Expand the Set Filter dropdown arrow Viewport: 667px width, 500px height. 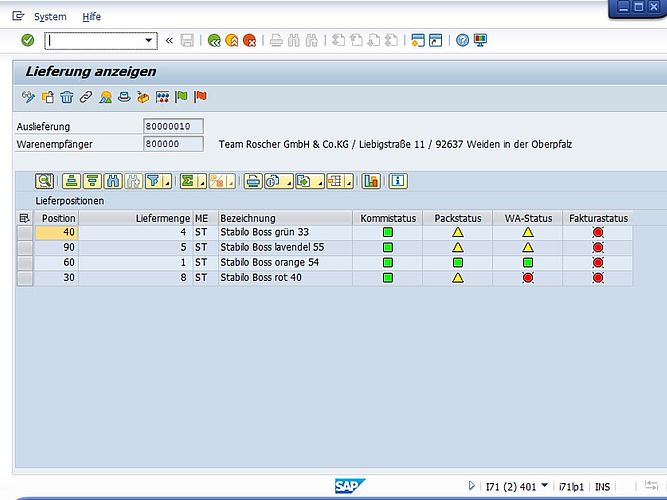[x=167, y=182]
